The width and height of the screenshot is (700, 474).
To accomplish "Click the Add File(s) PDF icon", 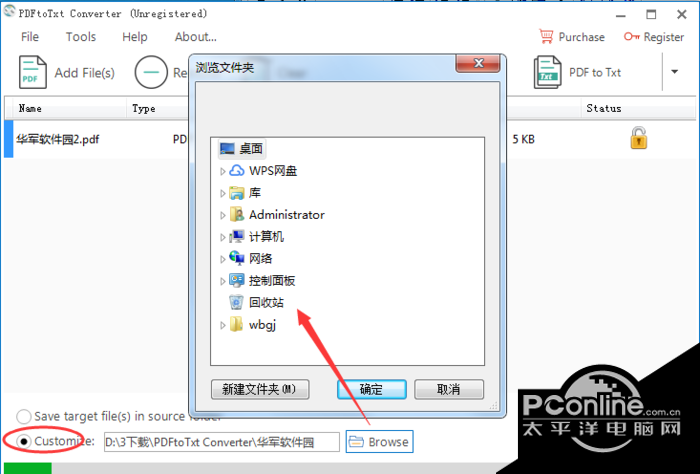I will tap(33, 72).
